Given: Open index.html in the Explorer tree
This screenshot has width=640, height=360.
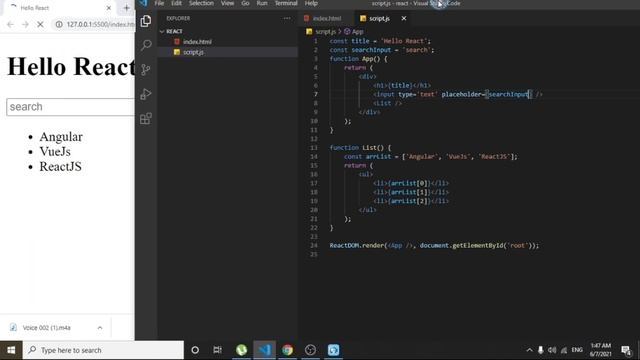Looking at the screenshot, I should pyautogui.click(x=197, y=42).
